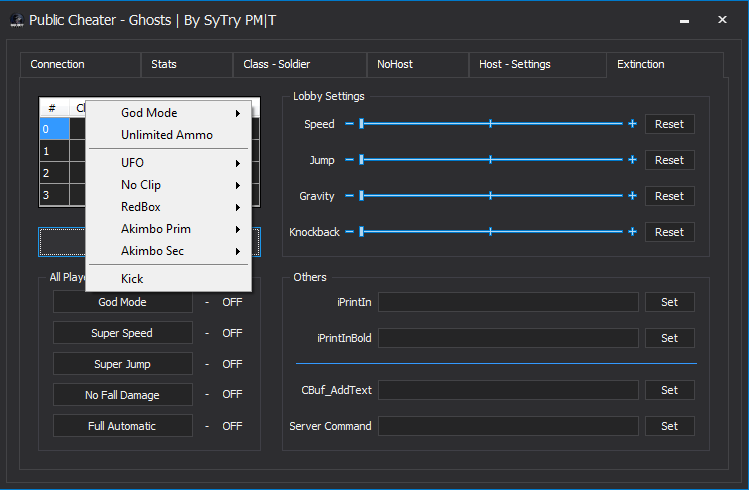This screenshot has height=490, width=749.
Task: Expand the Akimbo Prim submenu arrow
Action: point(237,229)
